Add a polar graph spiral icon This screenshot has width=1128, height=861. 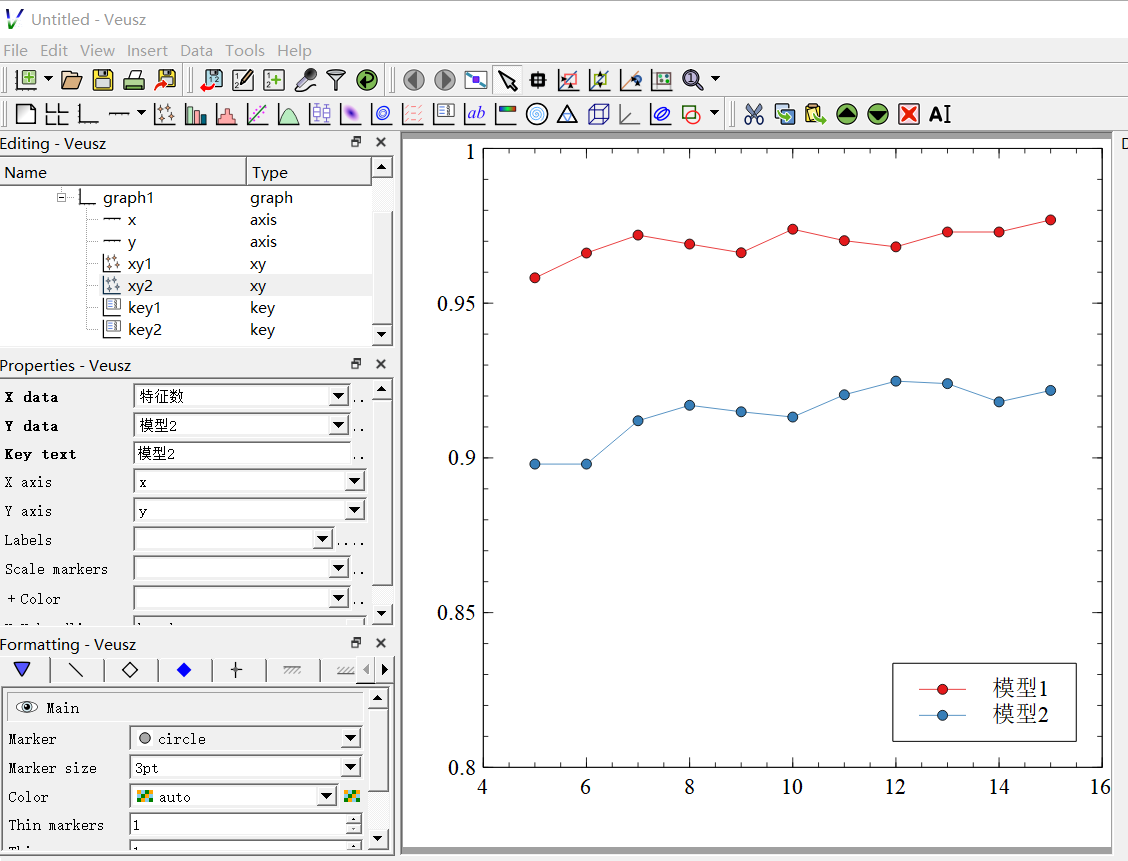537,114
